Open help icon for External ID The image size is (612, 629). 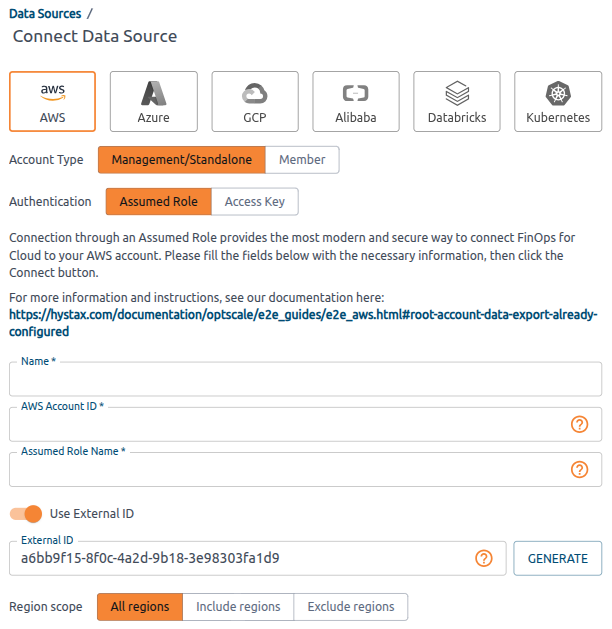484,558
